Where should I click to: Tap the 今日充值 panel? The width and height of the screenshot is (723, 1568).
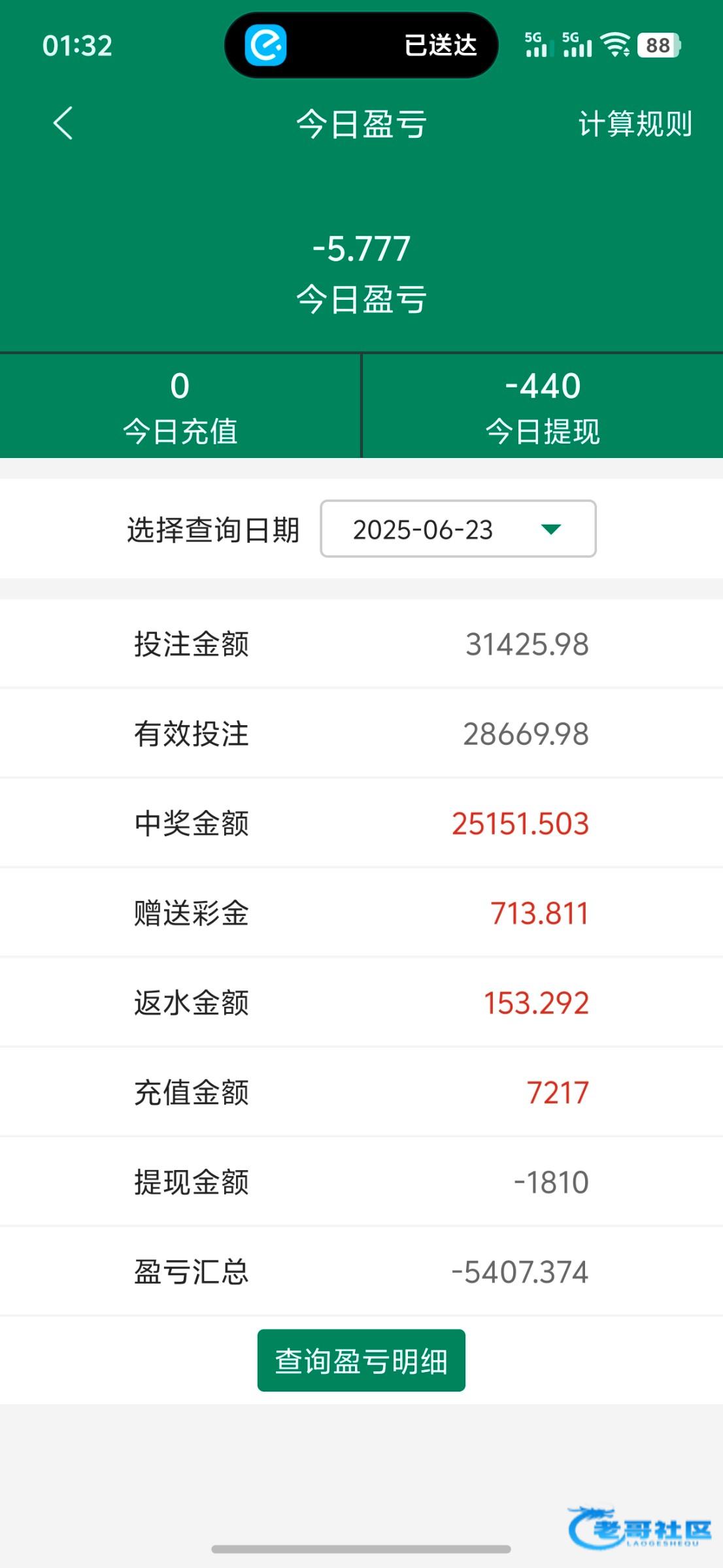[x=180, y=406]
